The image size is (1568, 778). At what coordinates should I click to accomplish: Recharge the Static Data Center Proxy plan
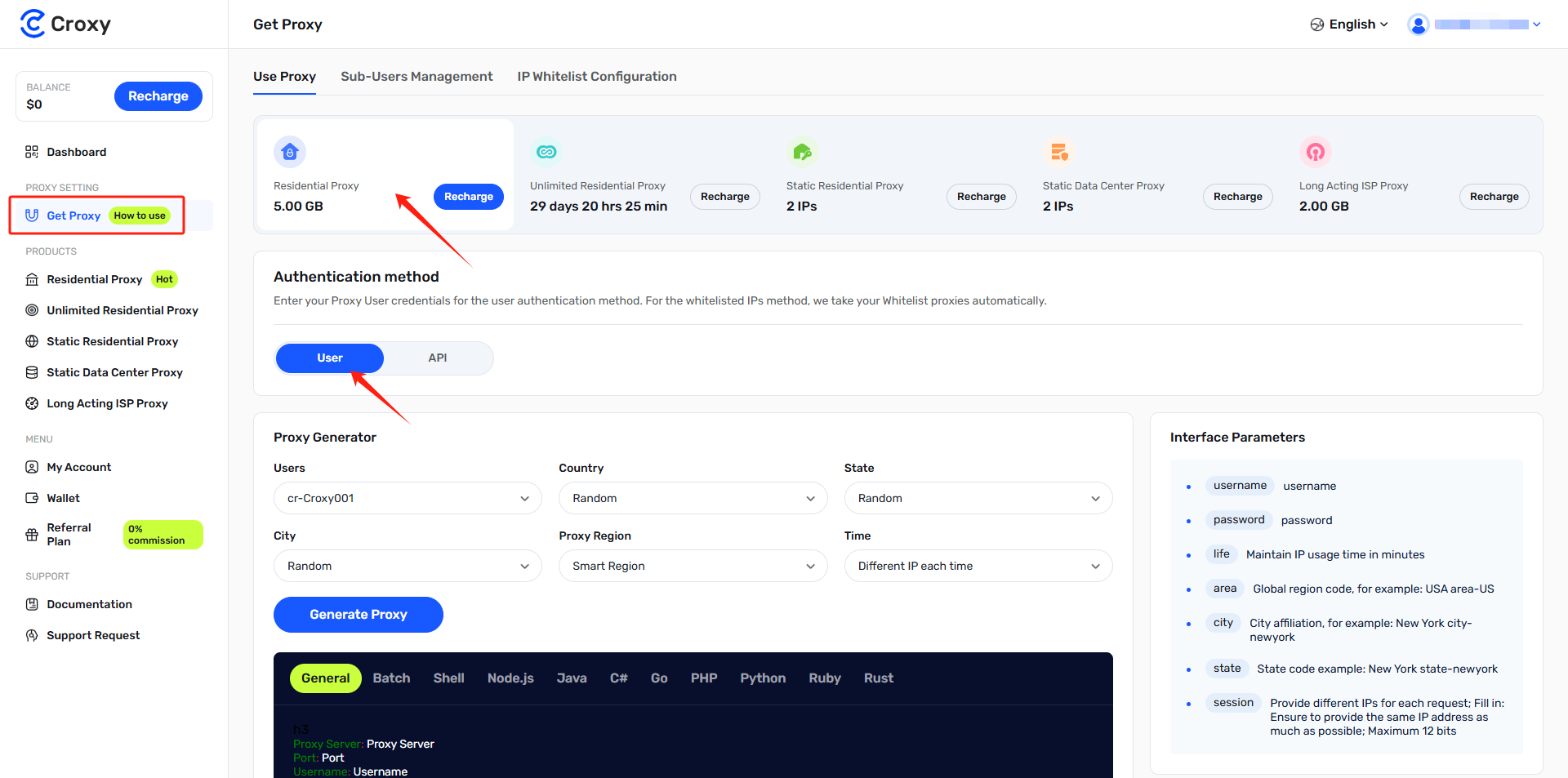click(1238, 197)
